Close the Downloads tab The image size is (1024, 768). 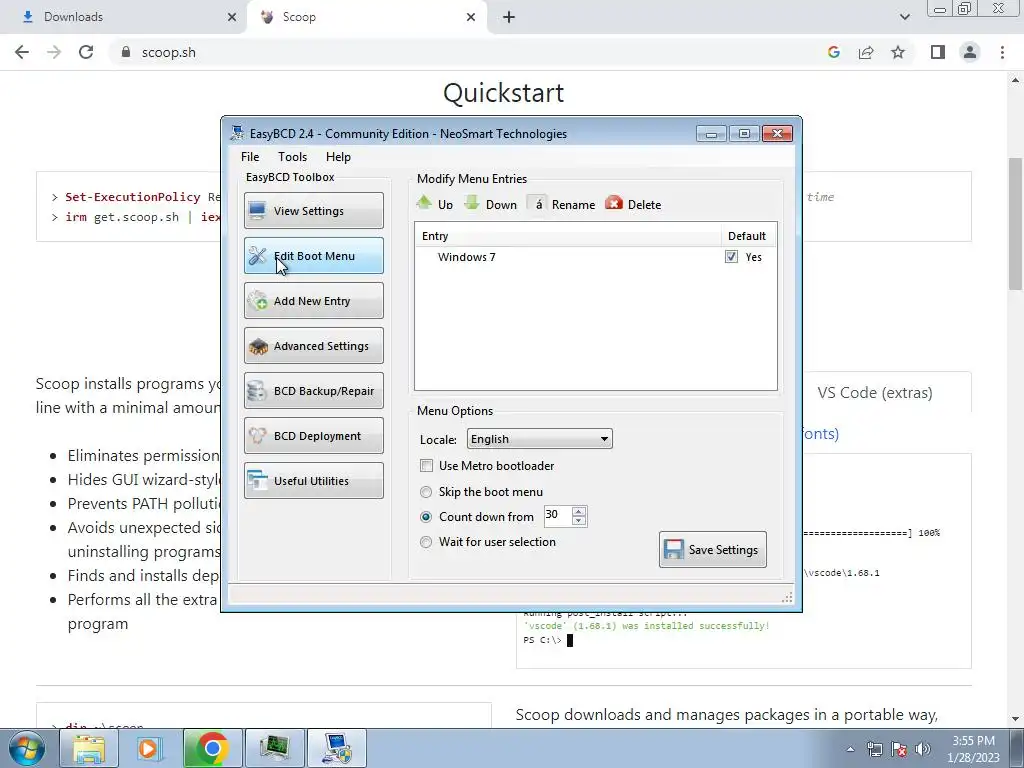pos(231,17)
